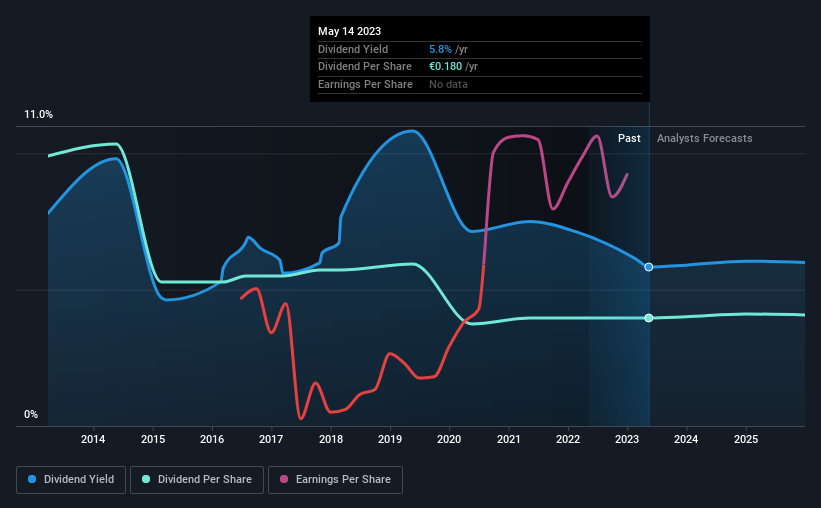The width and height of the screenshot is (821, 508).
Task: Select the blue Dividend Yield data point marker
Action: click(x=649, y=267)
